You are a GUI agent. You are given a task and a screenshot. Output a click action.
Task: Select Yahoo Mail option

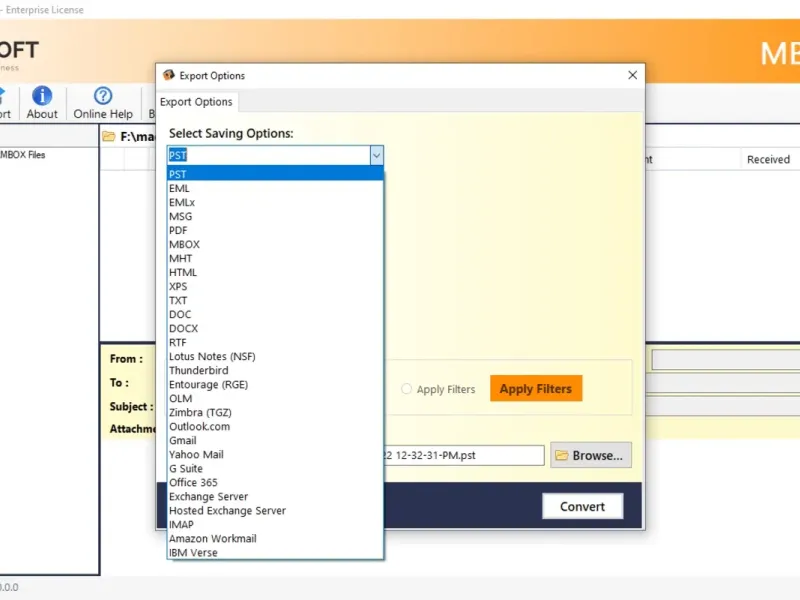click(275, 455)
